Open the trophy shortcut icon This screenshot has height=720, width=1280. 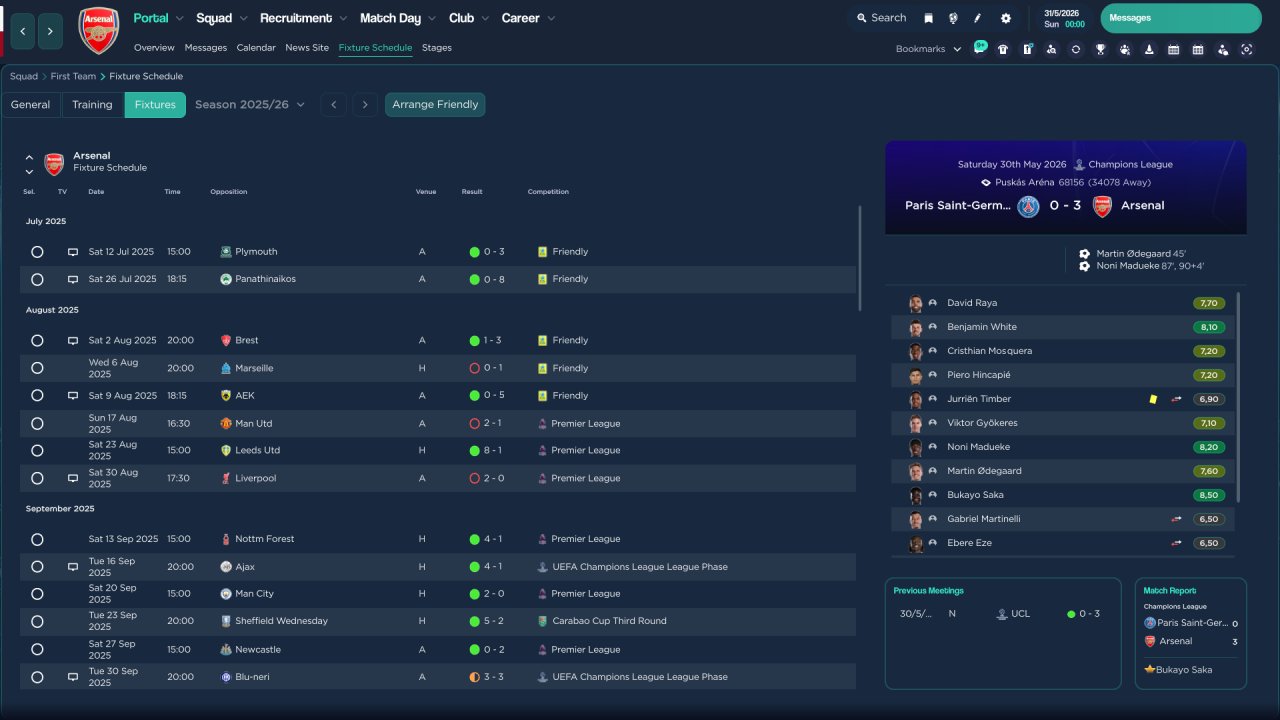pos(1100,49)
